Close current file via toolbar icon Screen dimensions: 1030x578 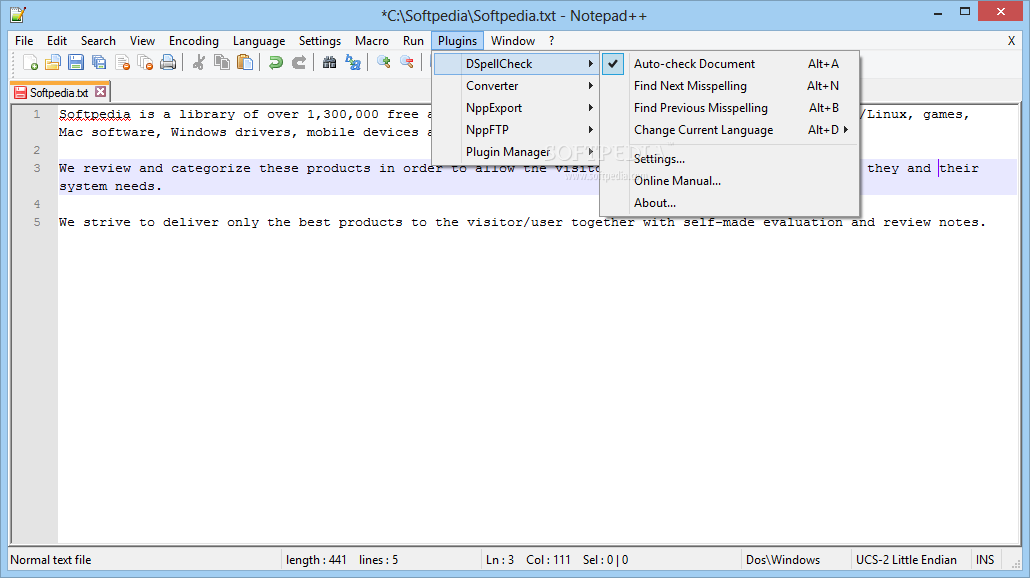[x=122, y=62]
